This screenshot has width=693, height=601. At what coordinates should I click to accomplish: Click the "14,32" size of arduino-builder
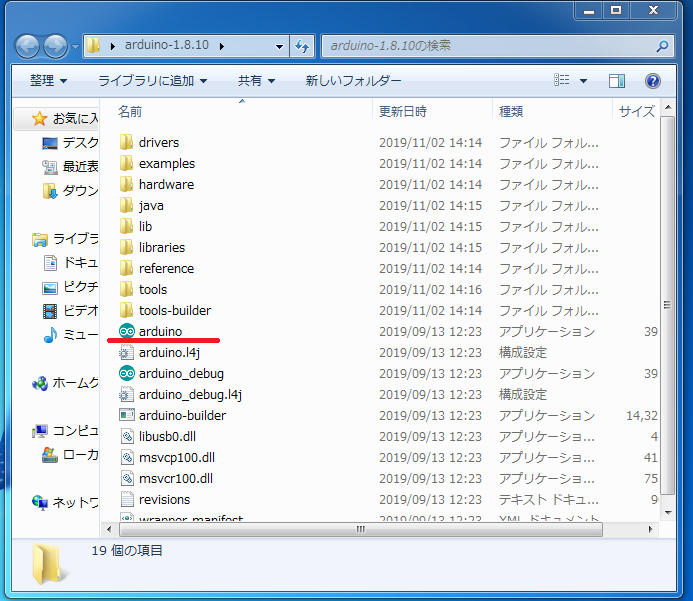tap(642, 415)
